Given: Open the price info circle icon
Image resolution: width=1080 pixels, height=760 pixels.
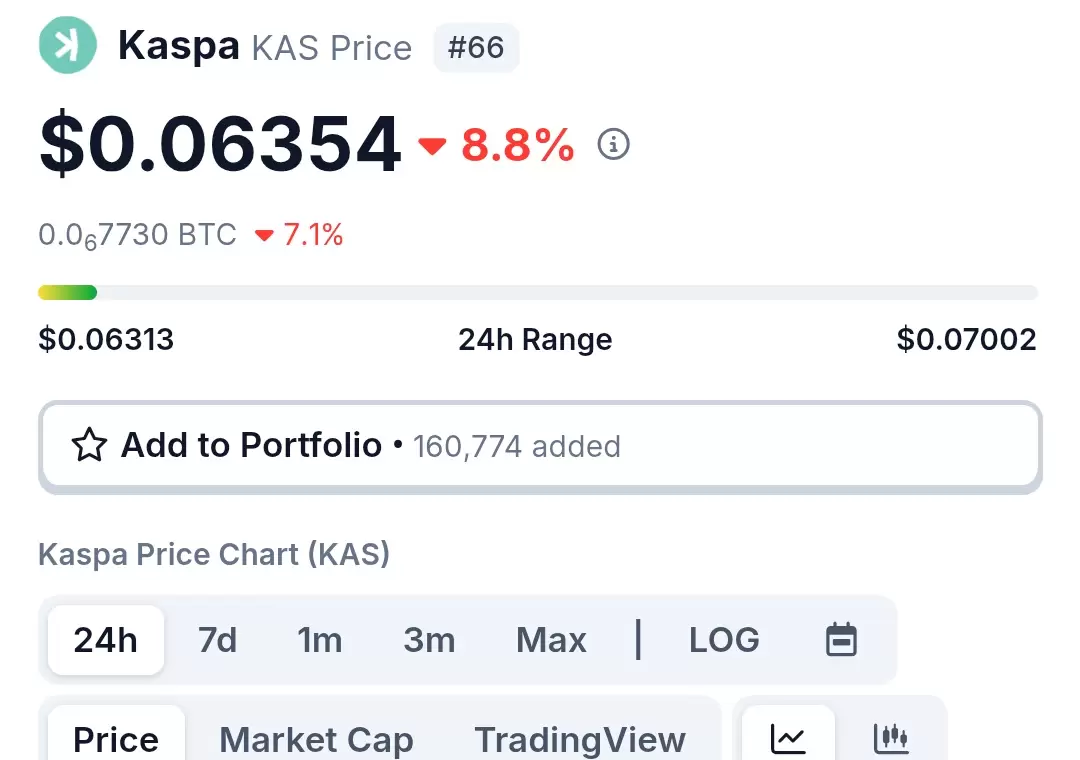Looking at the screenshot, I should (613, 144).
